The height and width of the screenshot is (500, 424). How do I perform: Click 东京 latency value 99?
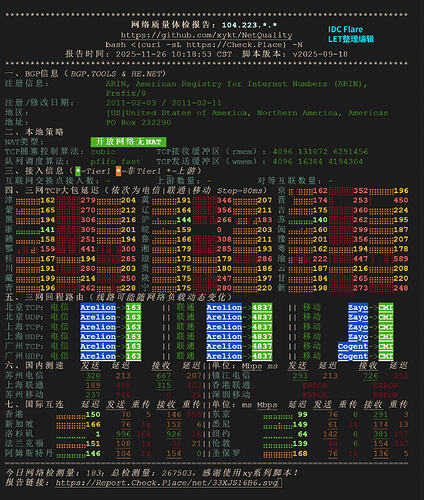click(303, 414)
